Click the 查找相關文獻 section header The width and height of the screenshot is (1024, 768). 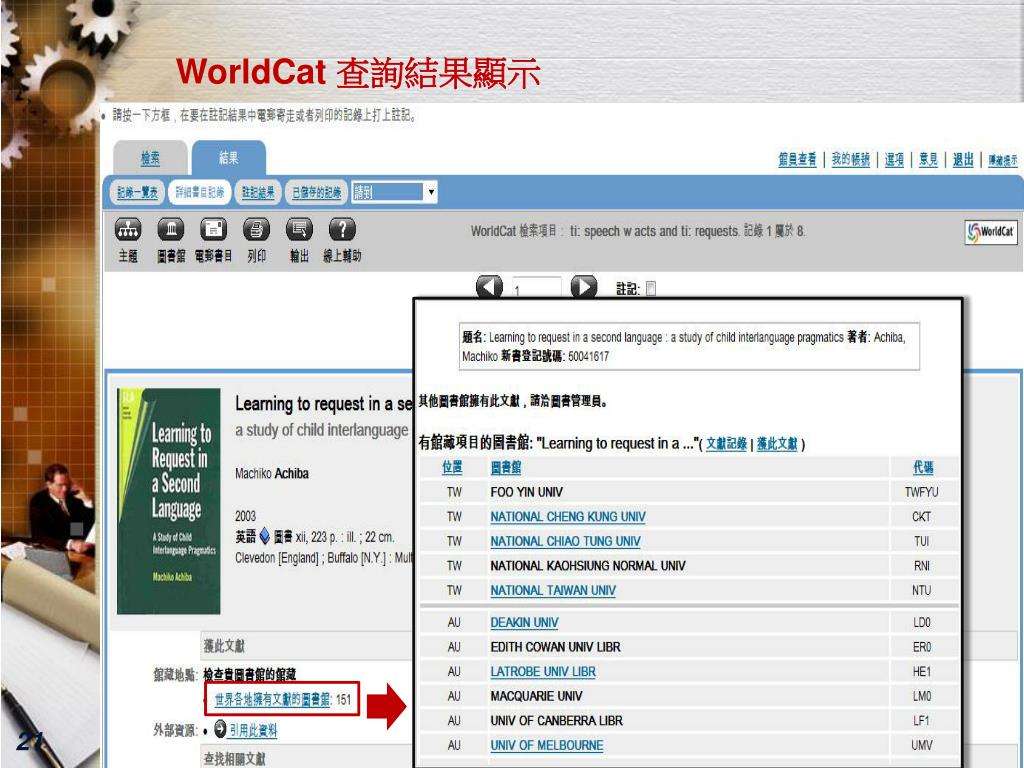click(234, 759)
